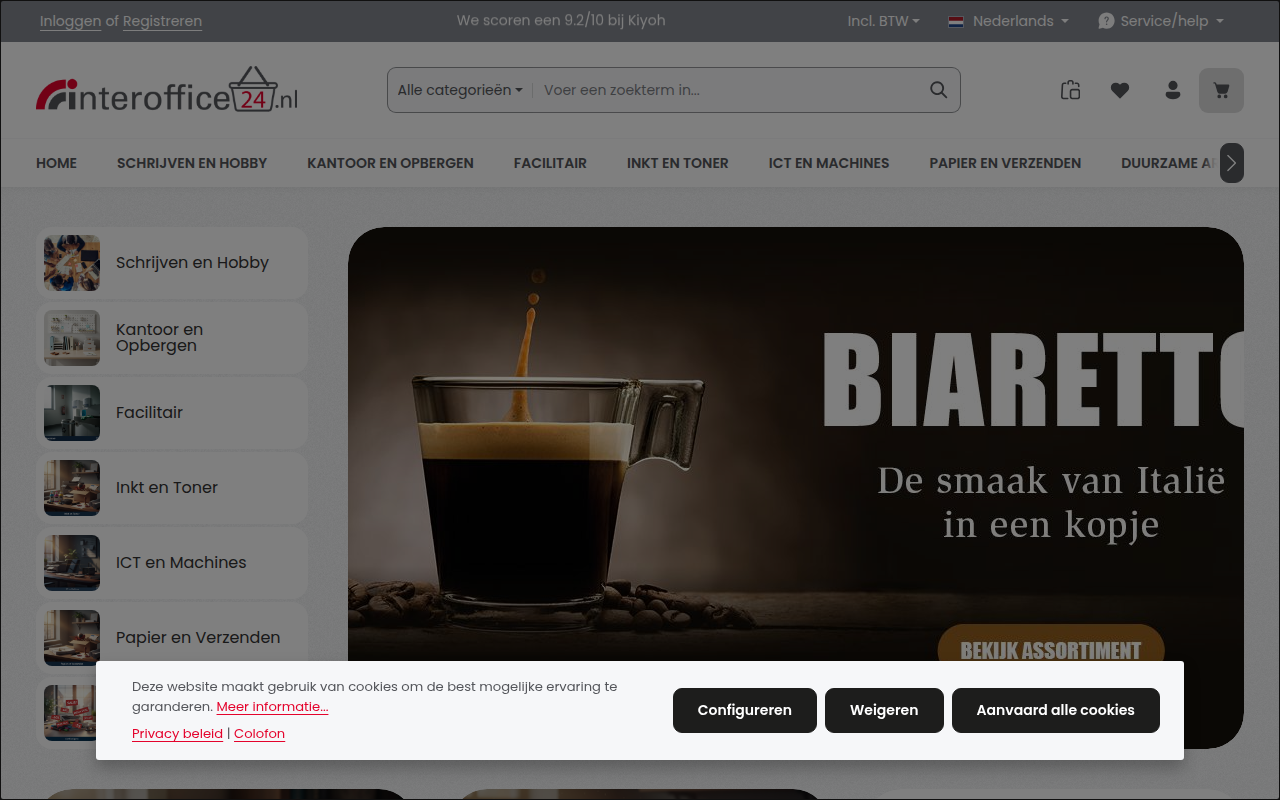Expand the Service/help dropdown menu
1280x800 pixels.
point(1161,21)
